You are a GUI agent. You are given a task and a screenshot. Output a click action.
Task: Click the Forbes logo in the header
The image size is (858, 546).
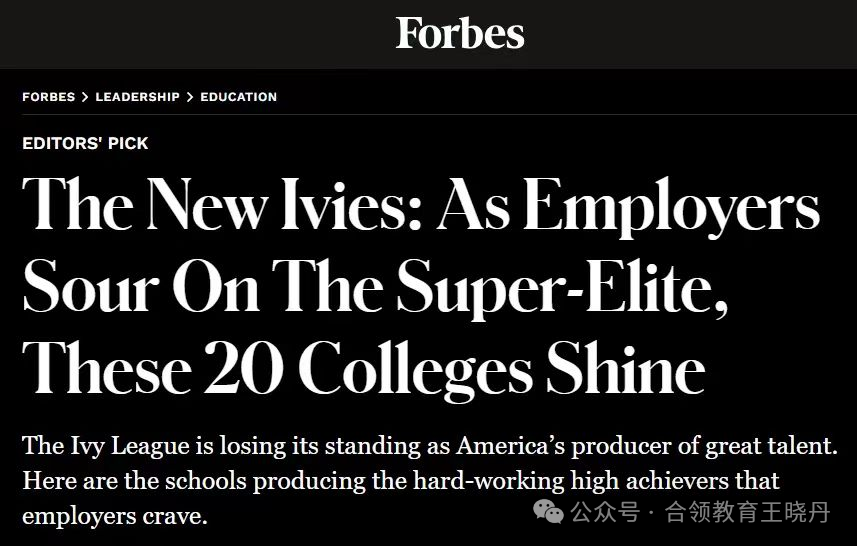460,33
